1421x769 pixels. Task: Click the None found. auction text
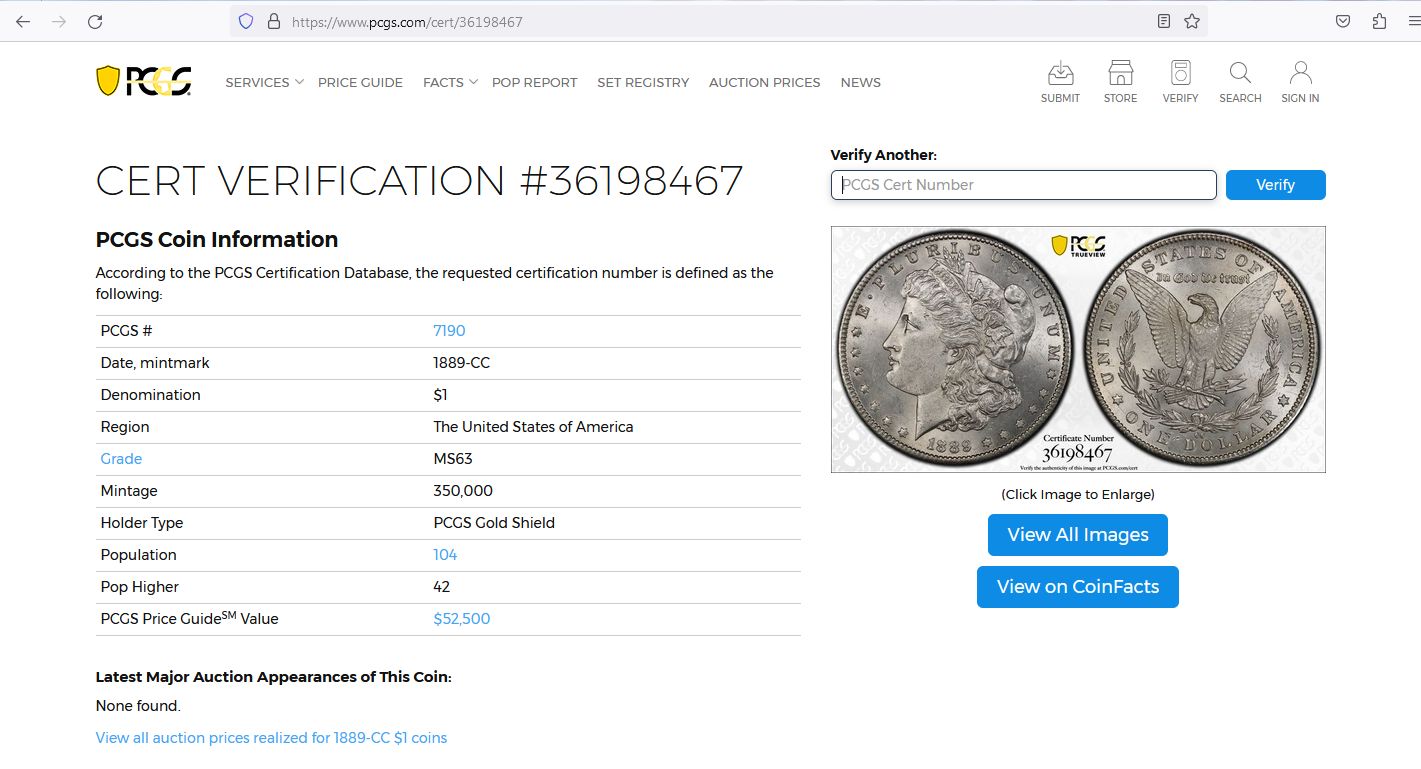pos(138,706)
